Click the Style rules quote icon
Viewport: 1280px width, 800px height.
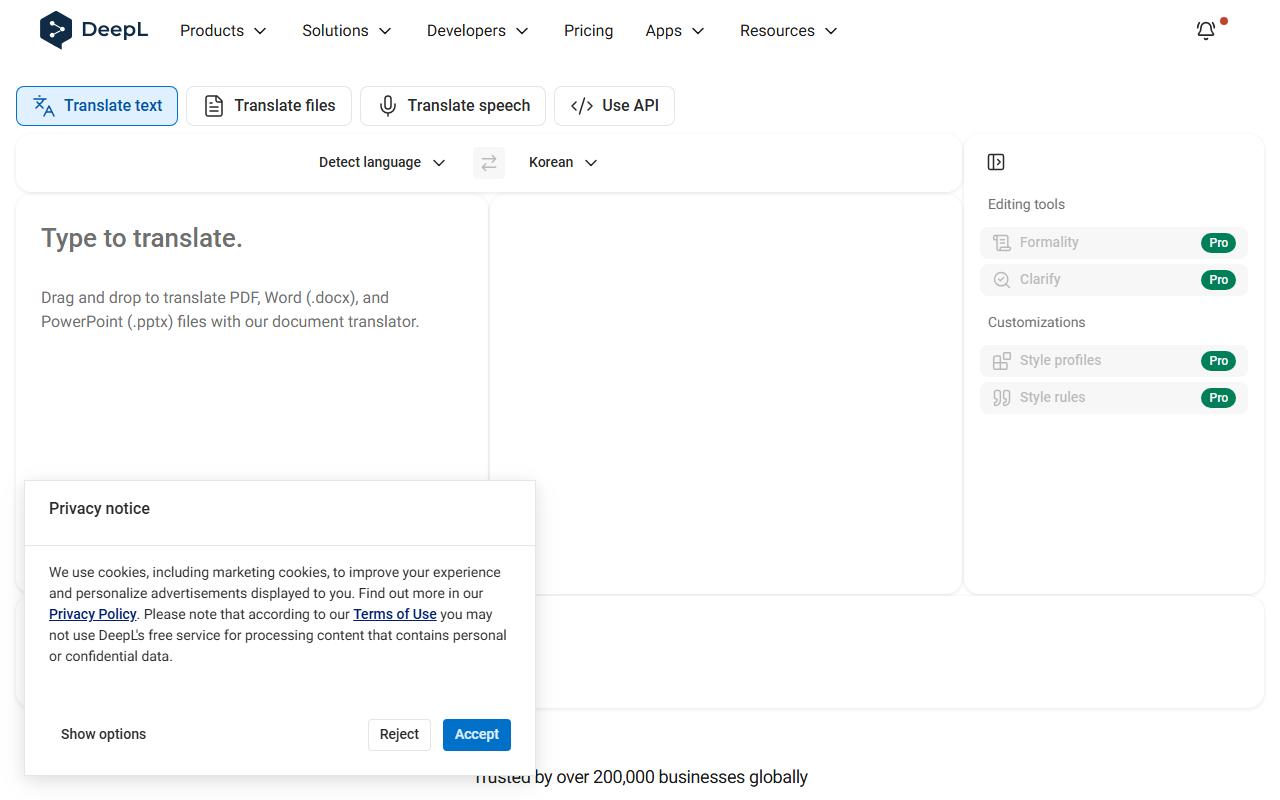pos(1002,398)
